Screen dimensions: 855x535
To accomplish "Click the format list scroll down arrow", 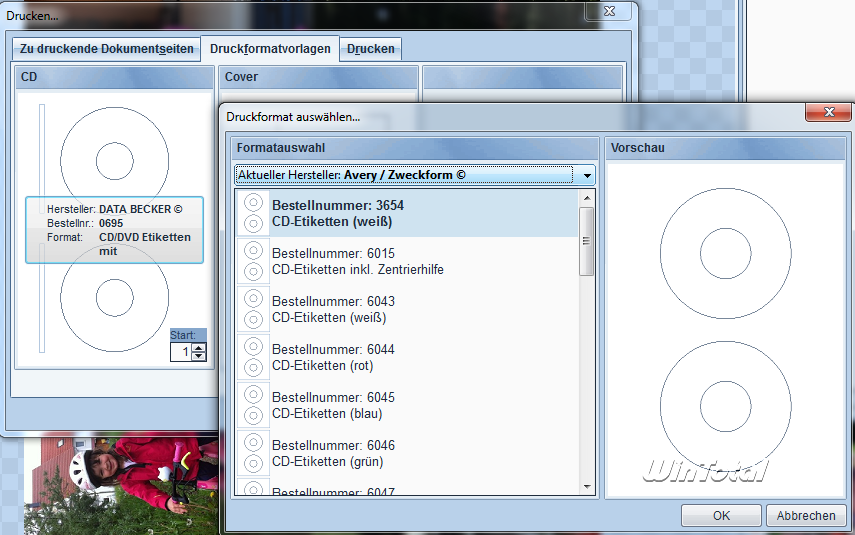I will coord(587,486).
